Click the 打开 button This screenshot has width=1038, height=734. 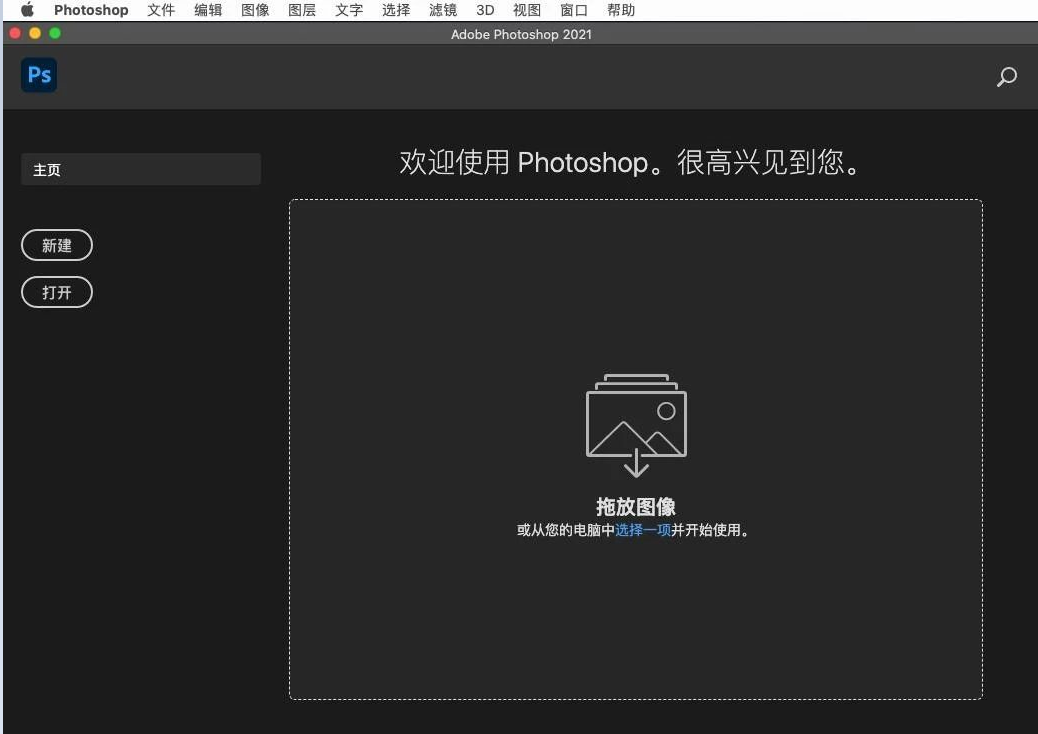[x=57, y=292]
